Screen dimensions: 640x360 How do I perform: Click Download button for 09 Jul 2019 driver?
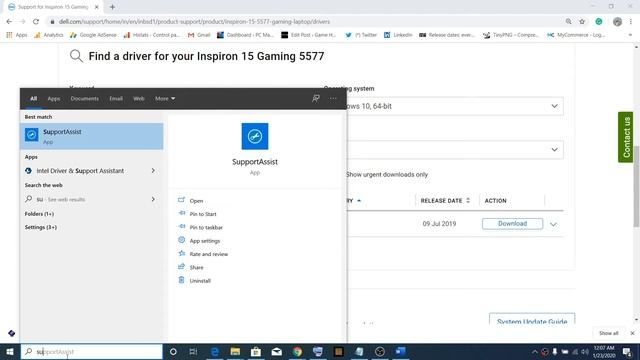click(512, 224)
